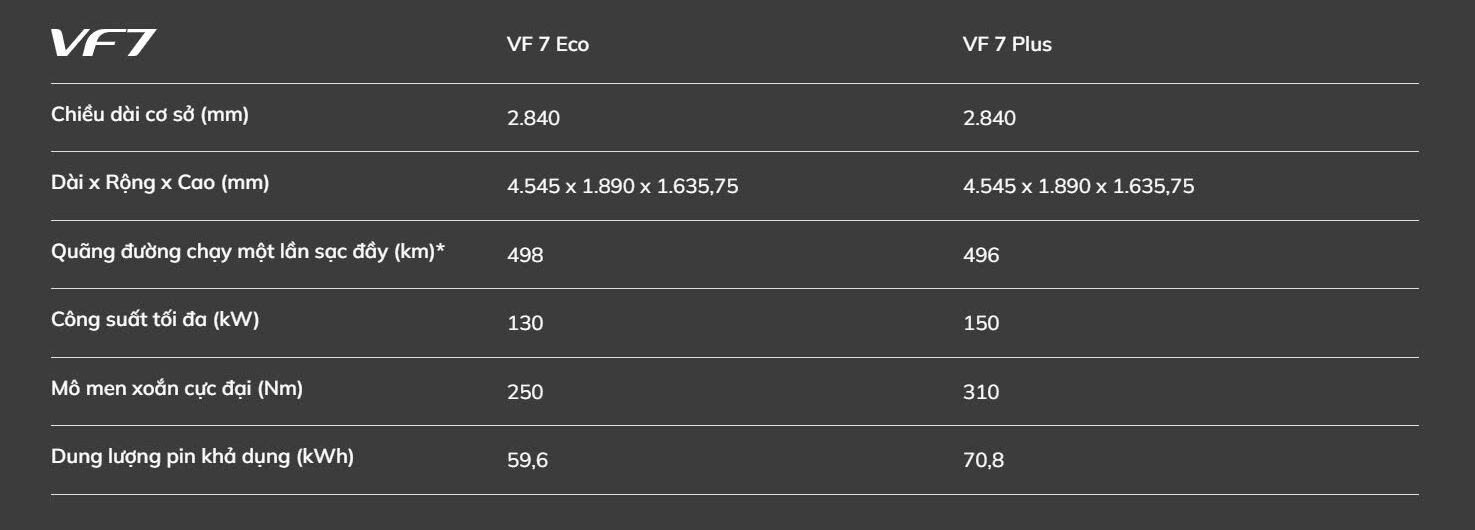Image resolution: width=1475 pixels, height=530 pixels.
Task: Click the battery capacity value 70,8
Action: coord(983,461)
